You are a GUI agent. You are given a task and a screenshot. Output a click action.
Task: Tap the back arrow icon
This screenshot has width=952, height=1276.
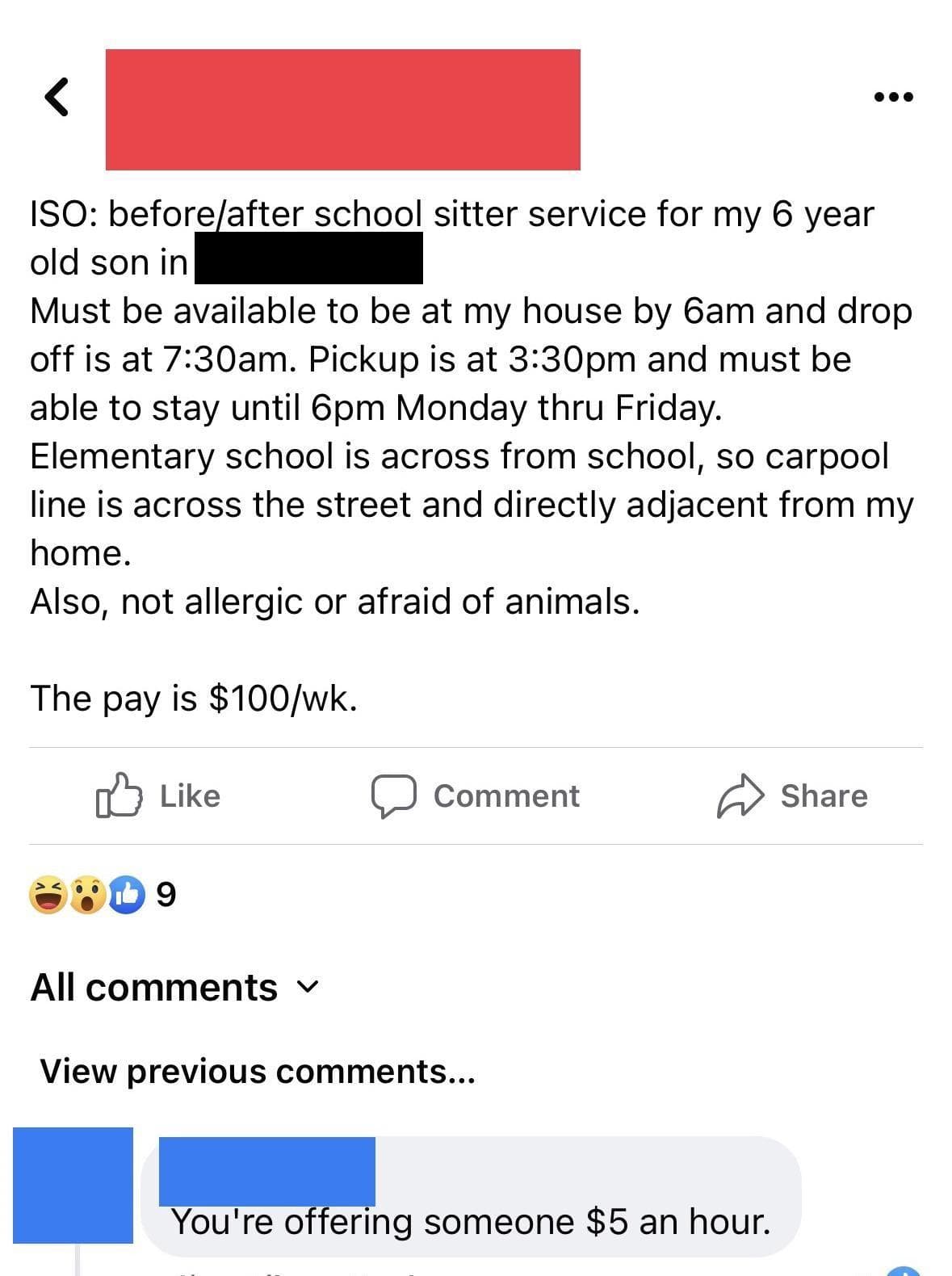pos(55,97)
